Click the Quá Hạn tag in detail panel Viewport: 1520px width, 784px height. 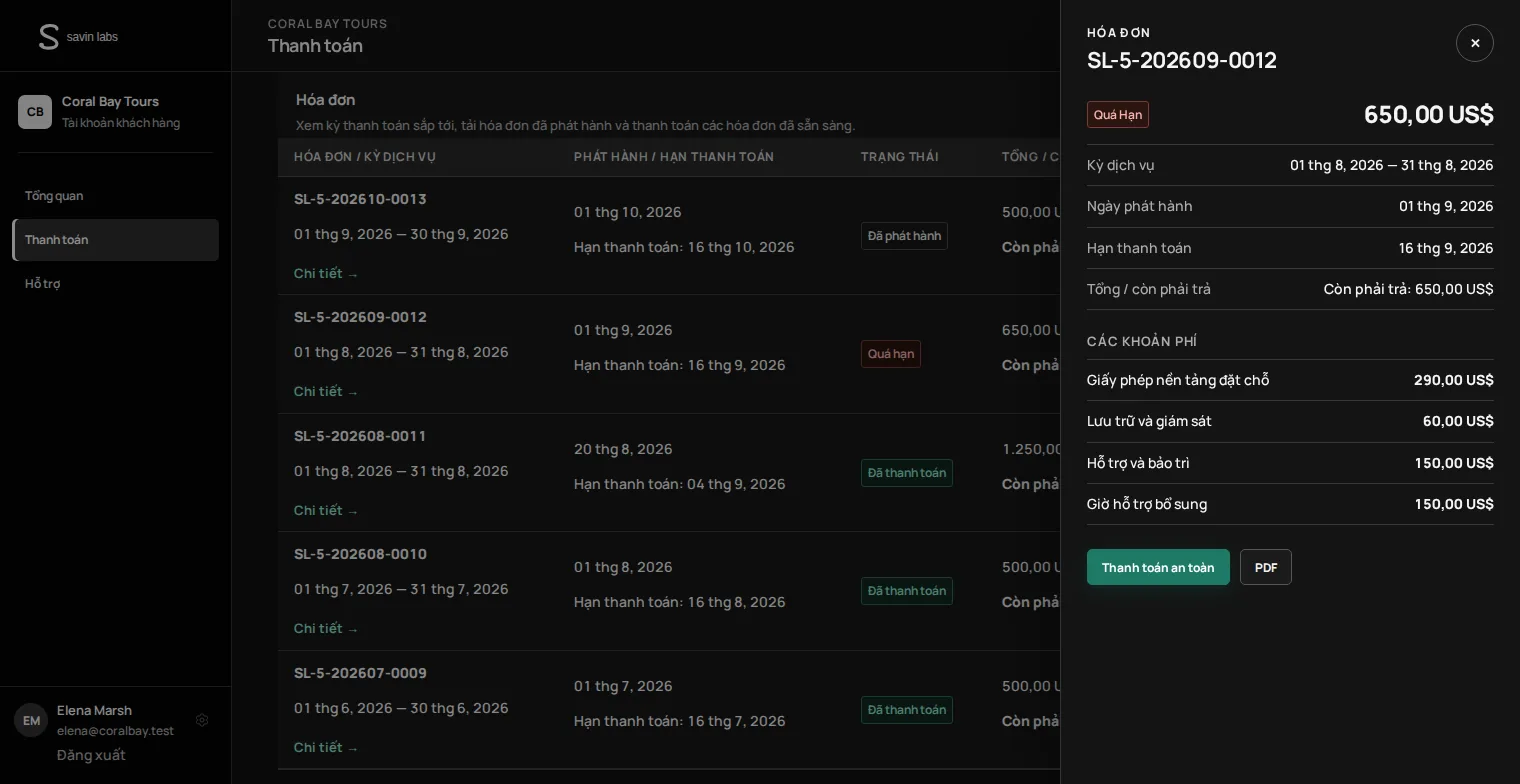pos(1118,115)
